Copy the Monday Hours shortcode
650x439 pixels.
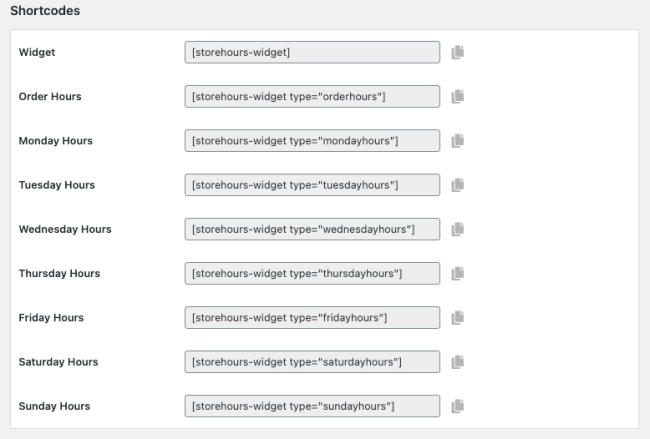coord(459,141)
